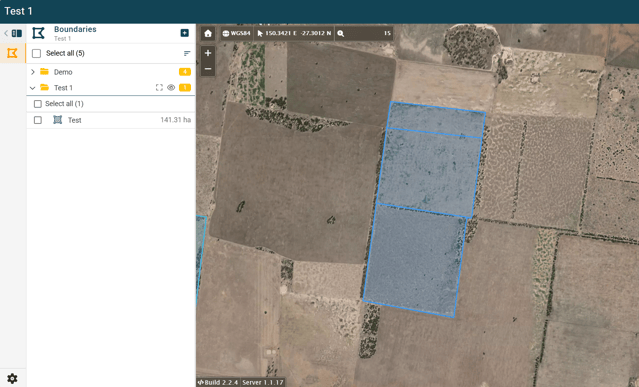Click the Test boundary polygon icon

pyautogui.click(x=57, y=120)
